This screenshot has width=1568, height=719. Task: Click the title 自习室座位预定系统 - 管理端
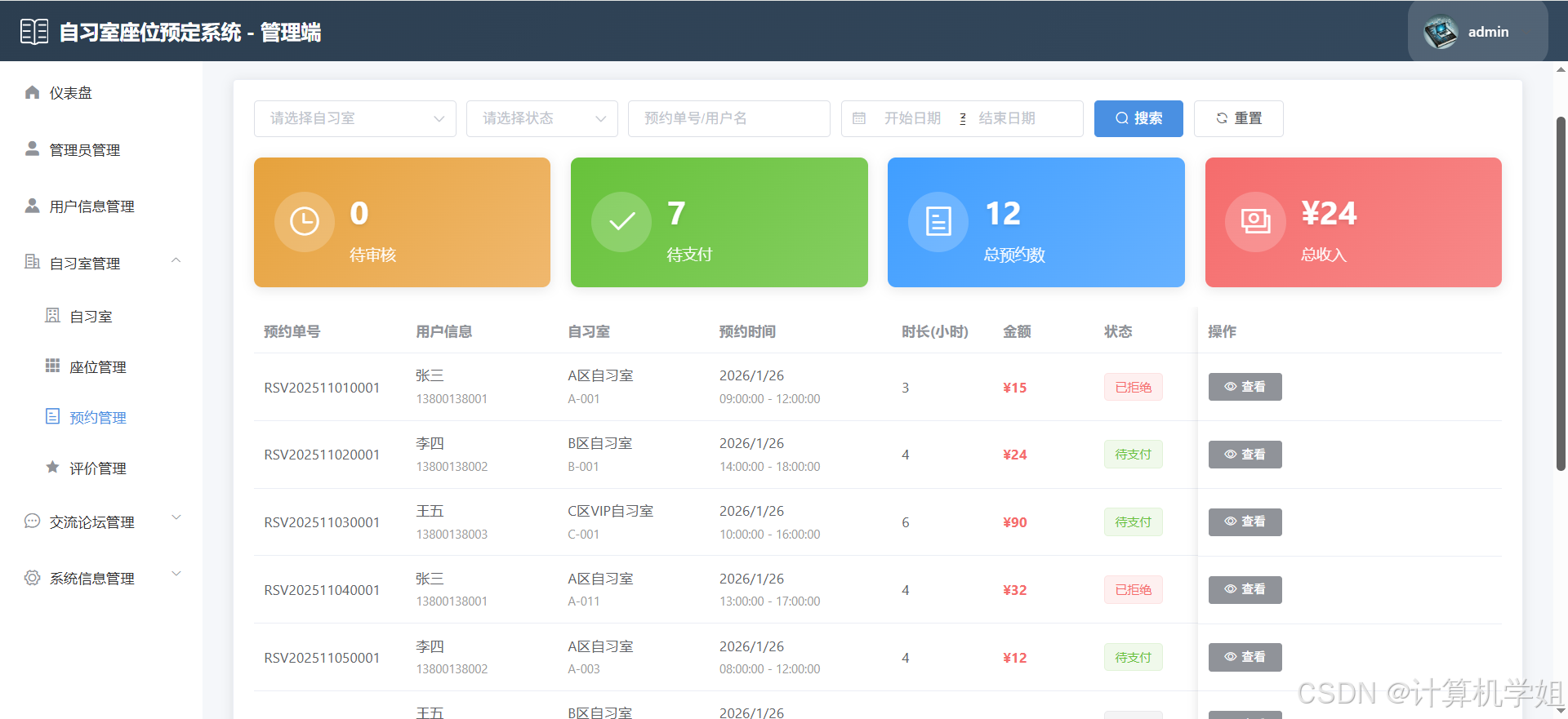(190, 32)
